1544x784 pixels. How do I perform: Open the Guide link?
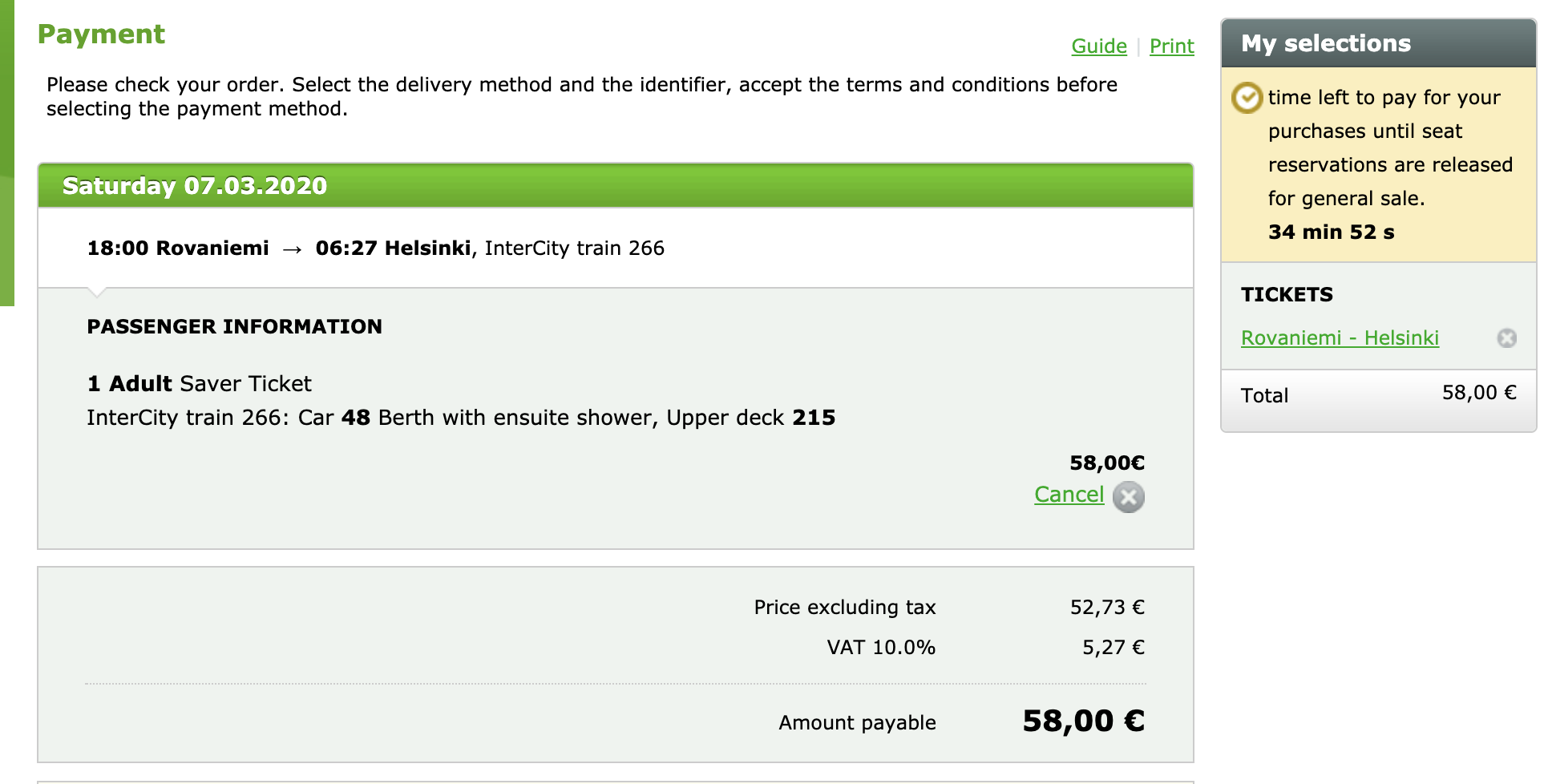pos(1099,46)
